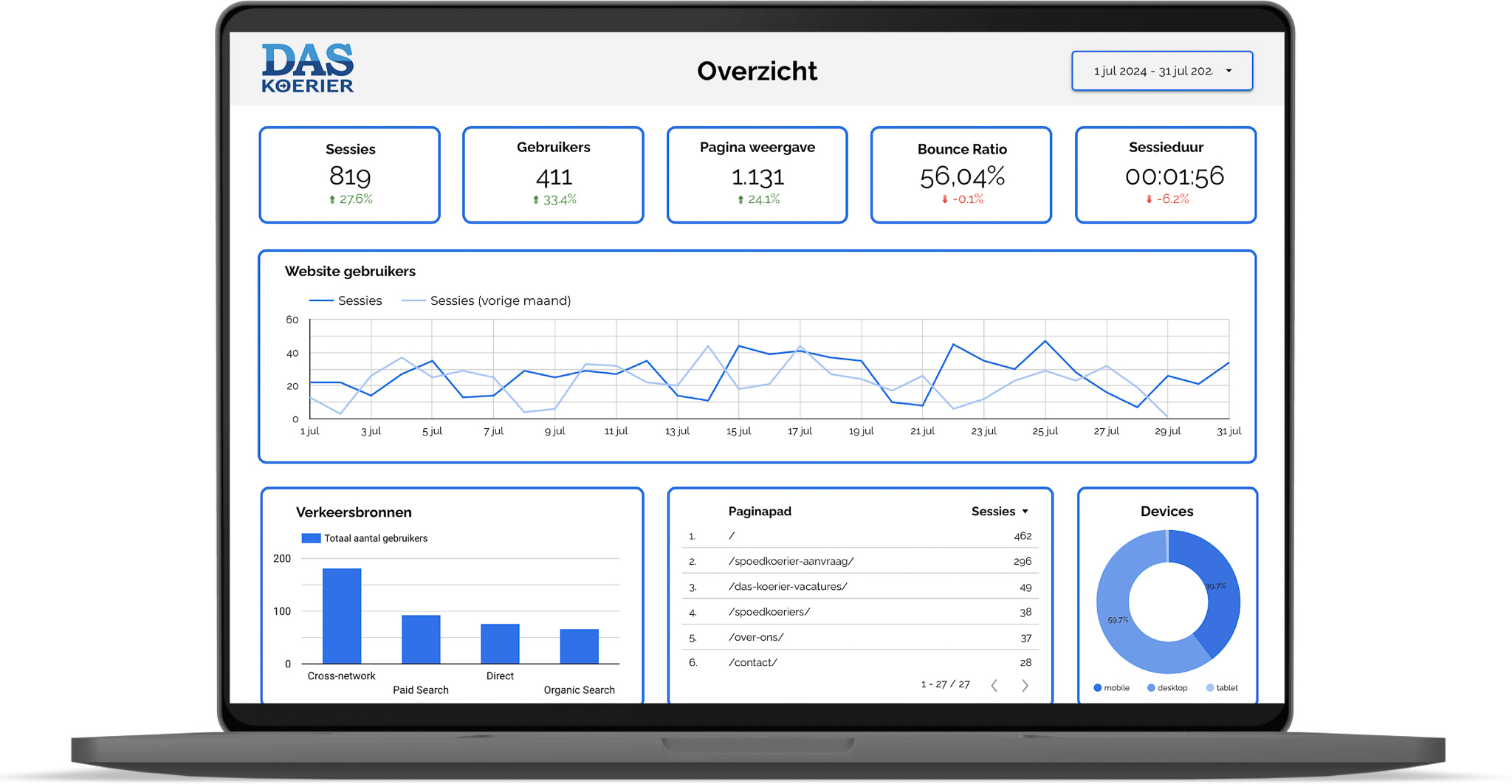Click the Organic Search bar
Viewport: 1512px width, 784px height.
pos(579,647)
